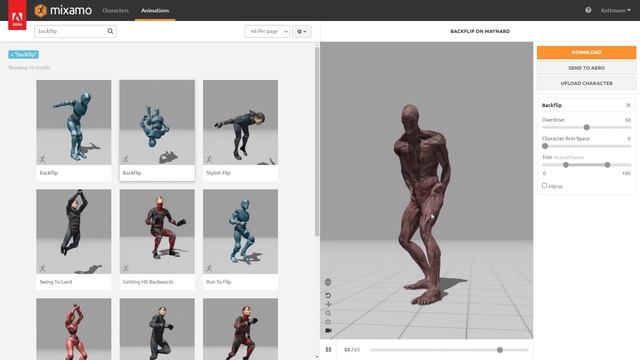Click the frame counter text
This screenshot has height=360, width=640.
(x=352, y=350)
